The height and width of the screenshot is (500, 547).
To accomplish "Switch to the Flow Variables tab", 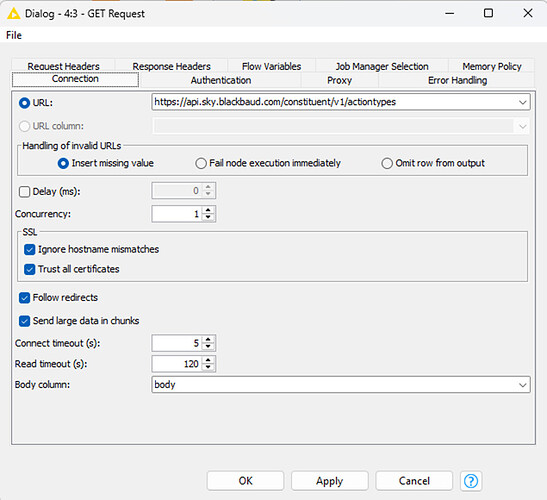I will pos(271,66).
